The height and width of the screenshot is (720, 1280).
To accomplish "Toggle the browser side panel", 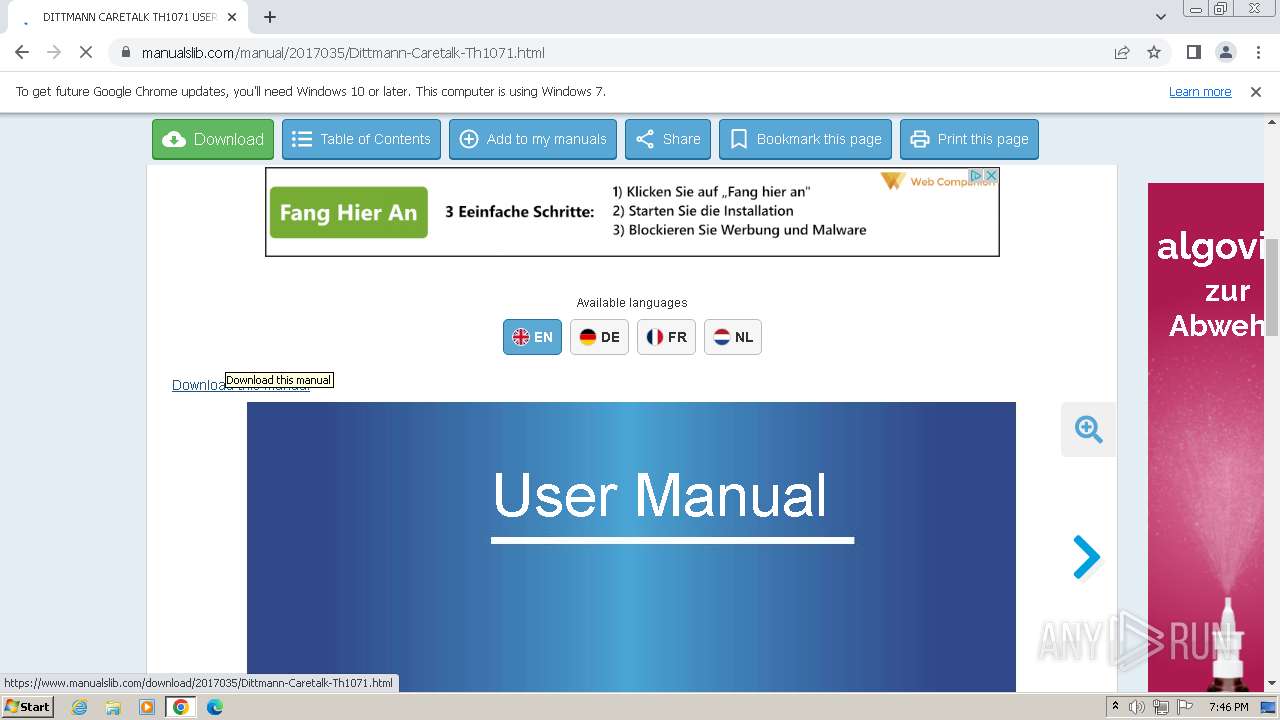I will (1194, 52).
